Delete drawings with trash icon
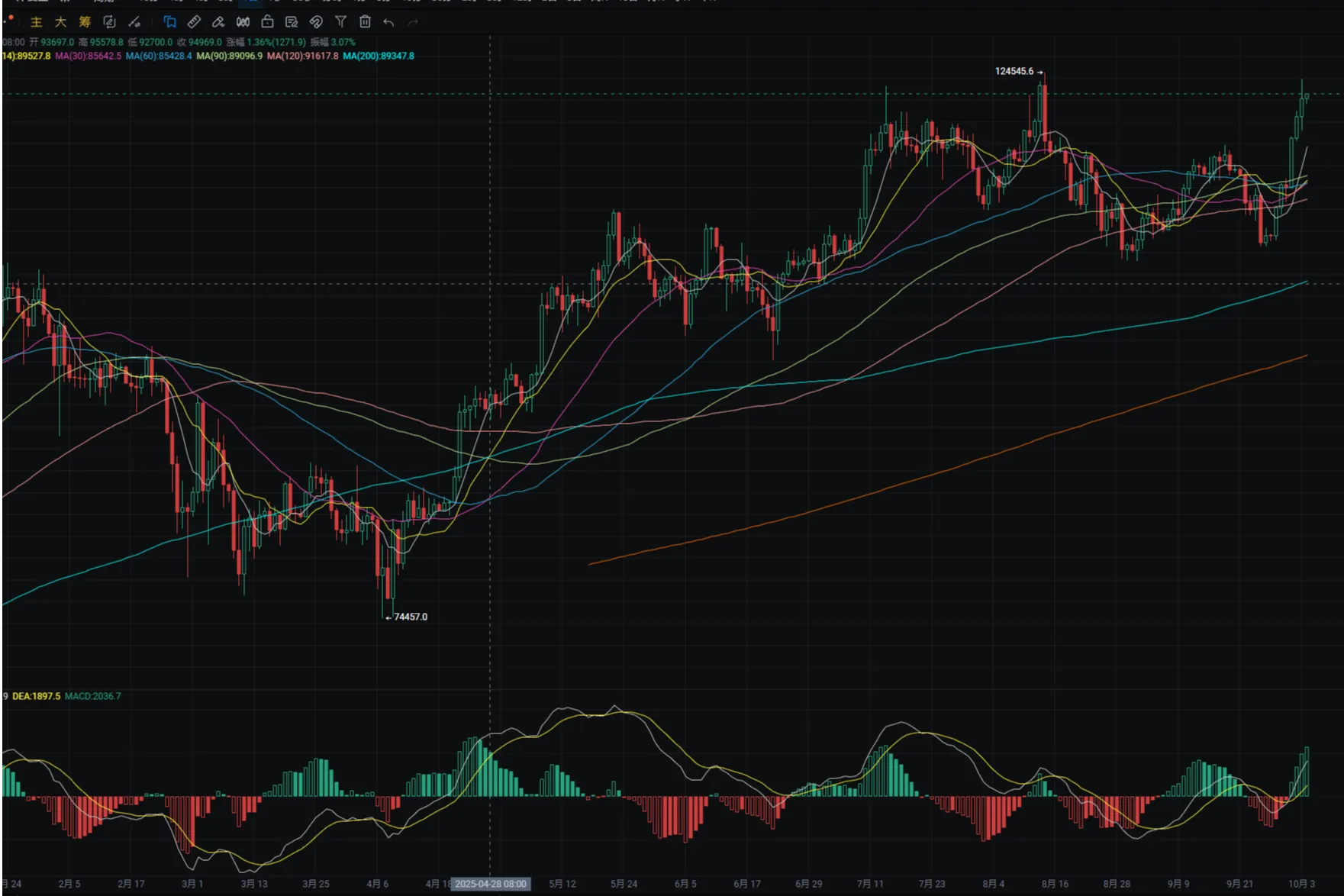The height and width of the screenshot is (896, 1344). (x=365, y=22)
